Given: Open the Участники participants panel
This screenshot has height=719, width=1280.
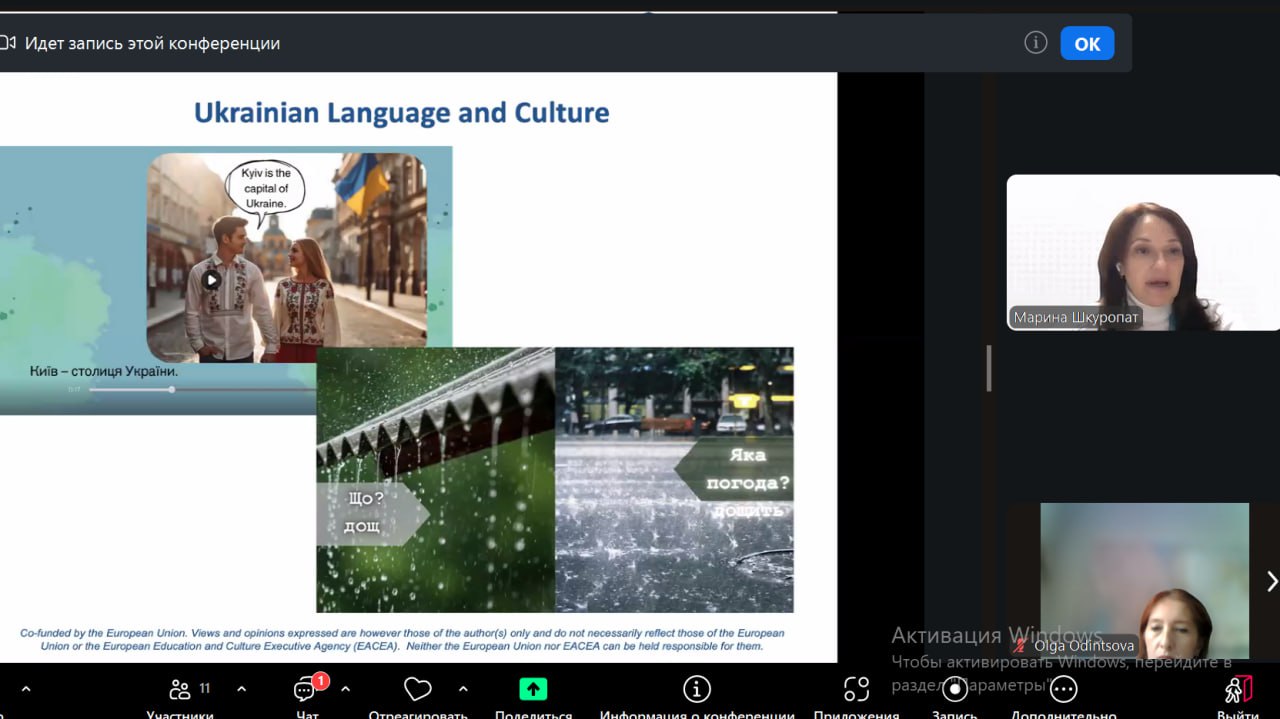Looking at the screenshot, I should 181,691.
